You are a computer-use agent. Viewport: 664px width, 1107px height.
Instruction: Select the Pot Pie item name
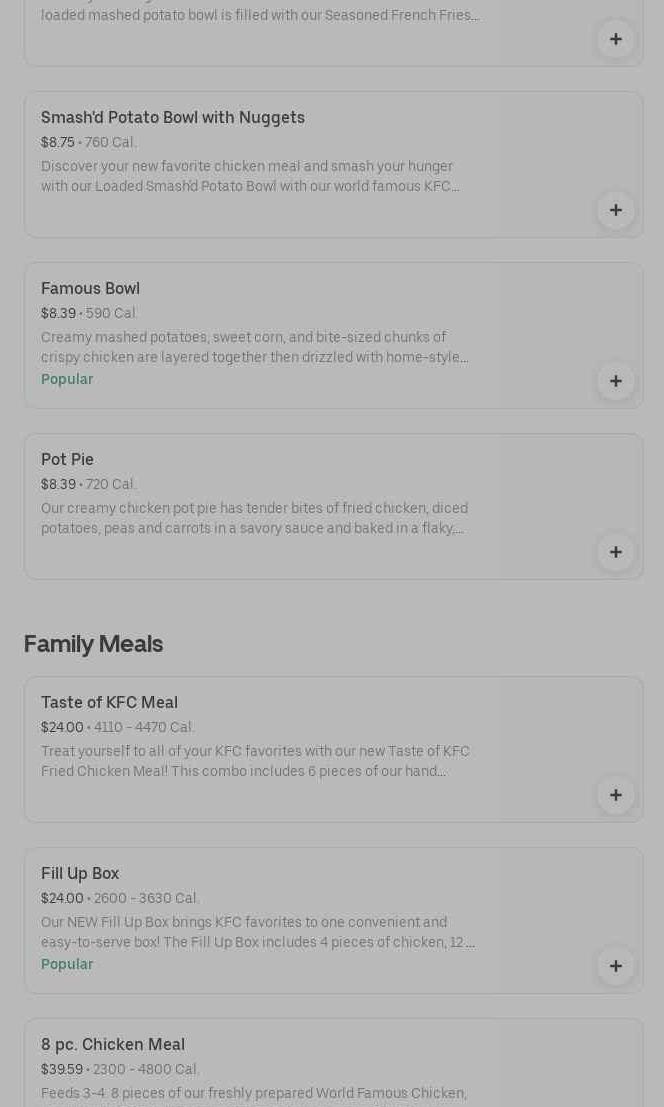(x=67, y=459)
